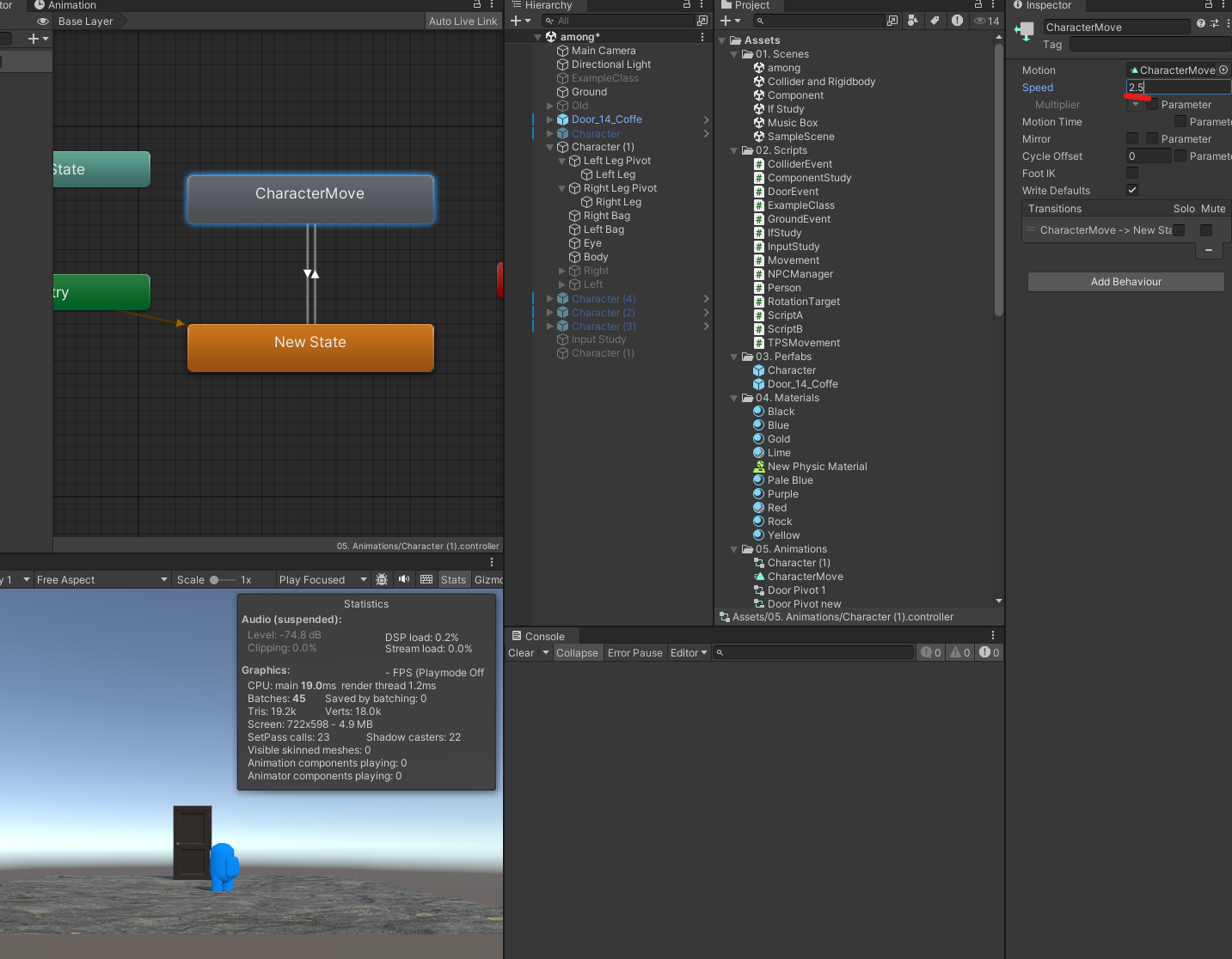Viewport: 1232px width, 959px height.
Task: Collapse the among scene in Hierarchy
Action: pyautogui.click(x=538, y=37)
